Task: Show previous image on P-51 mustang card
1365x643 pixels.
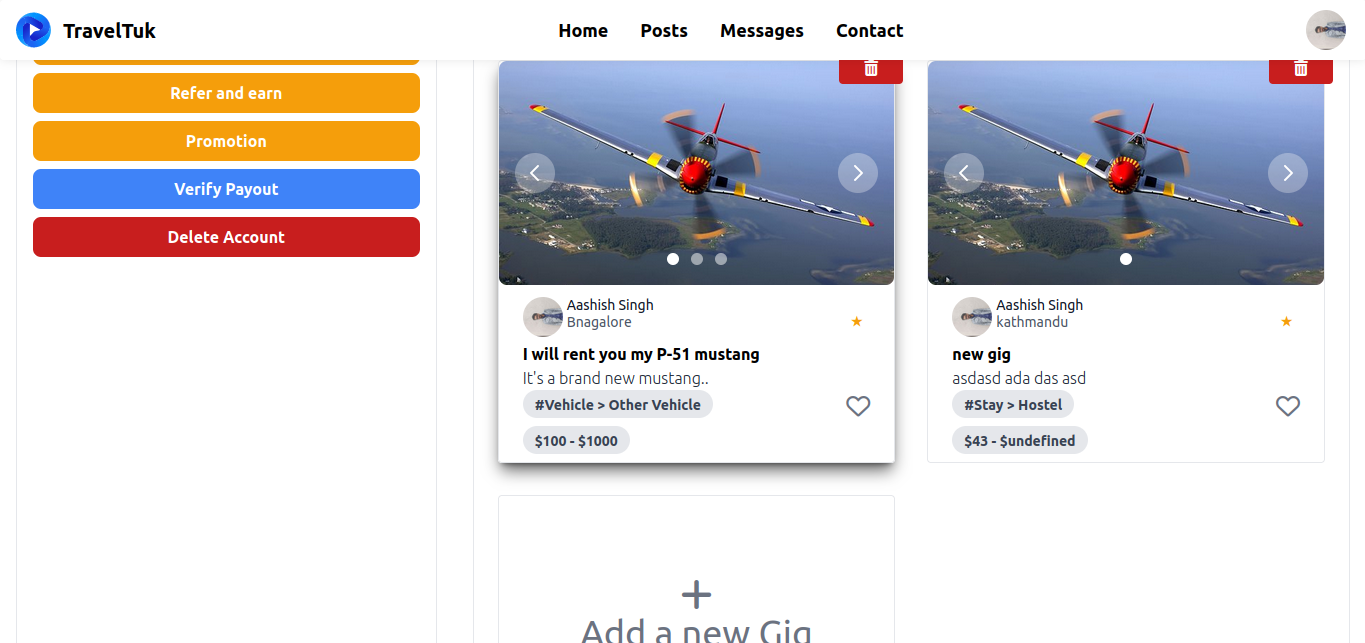Action: click(x=535, y=173)
